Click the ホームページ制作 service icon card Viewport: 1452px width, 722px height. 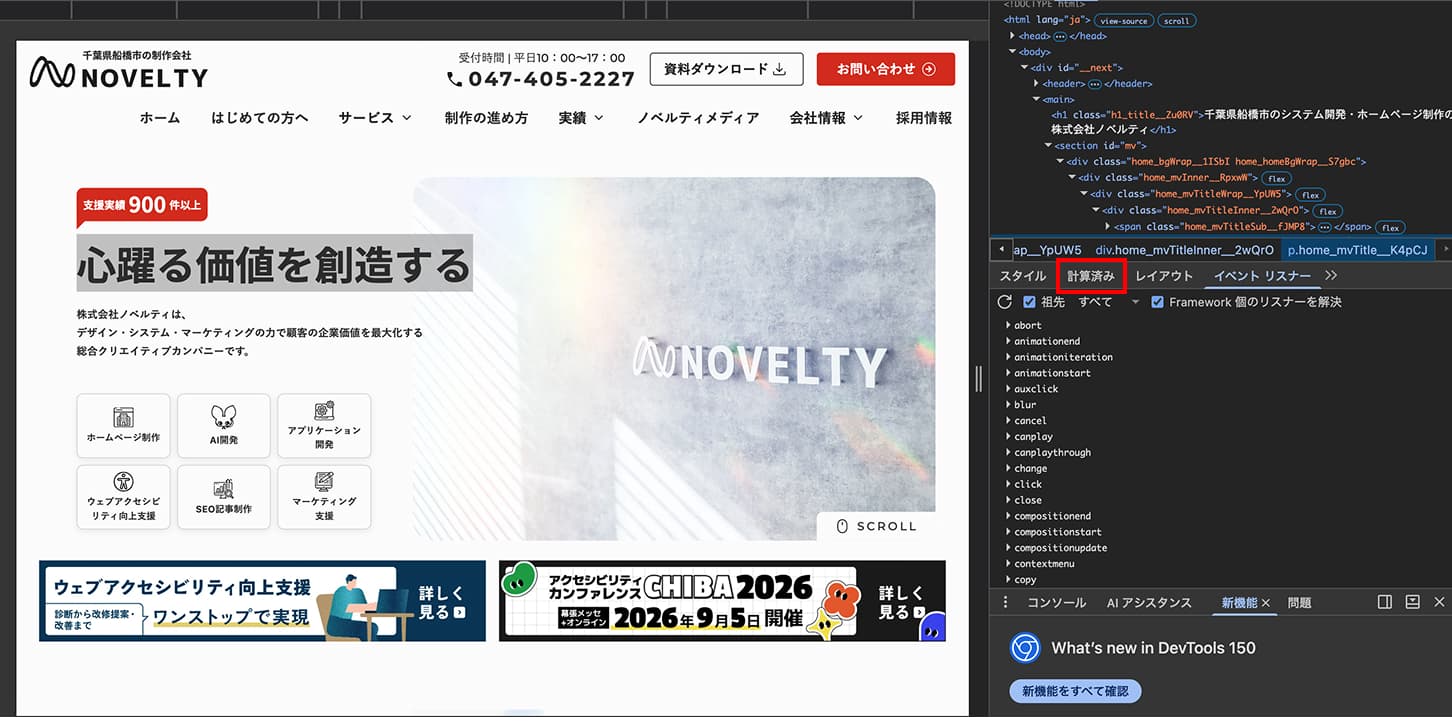123,426
